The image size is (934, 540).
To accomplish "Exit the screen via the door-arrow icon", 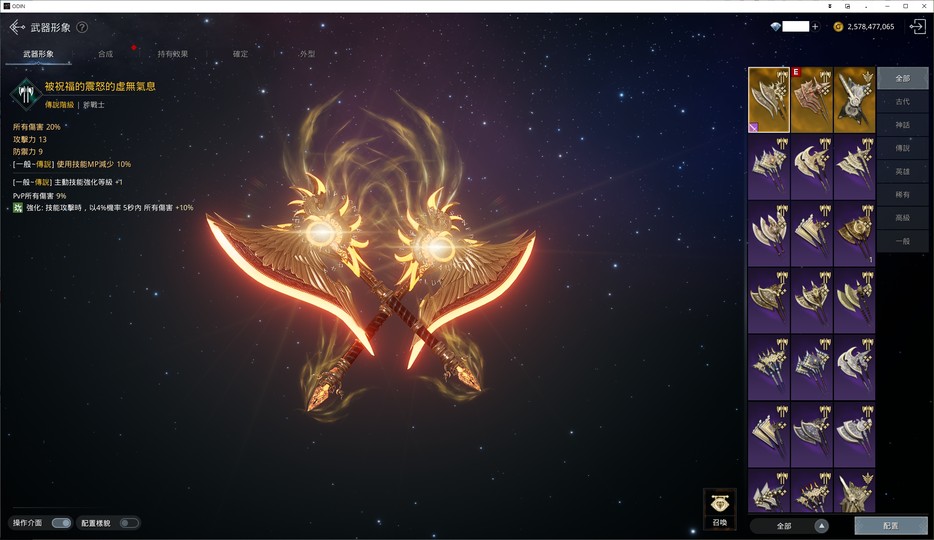I will tap(917, 27).
